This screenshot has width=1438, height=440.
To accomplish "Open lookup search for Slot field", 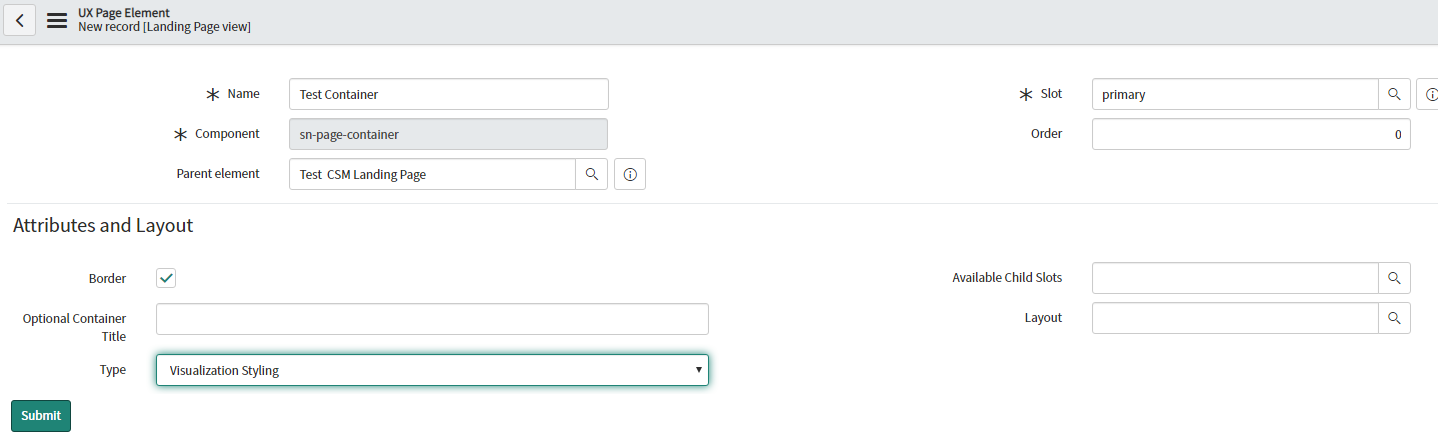I will (1395, 94).
